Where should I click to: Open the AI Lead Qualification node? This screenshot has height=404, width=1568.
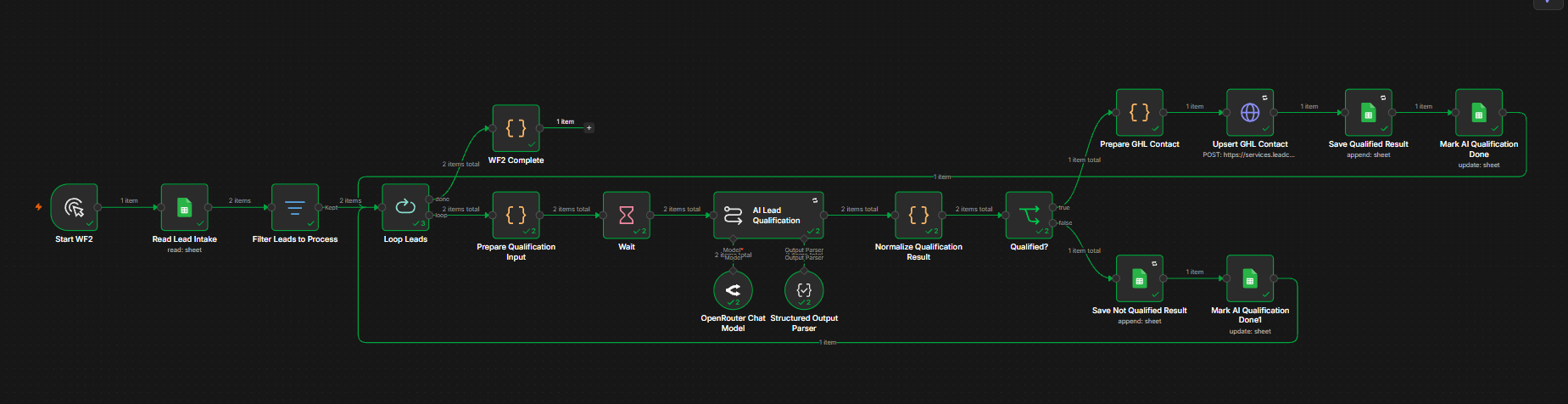pos(768,215)
